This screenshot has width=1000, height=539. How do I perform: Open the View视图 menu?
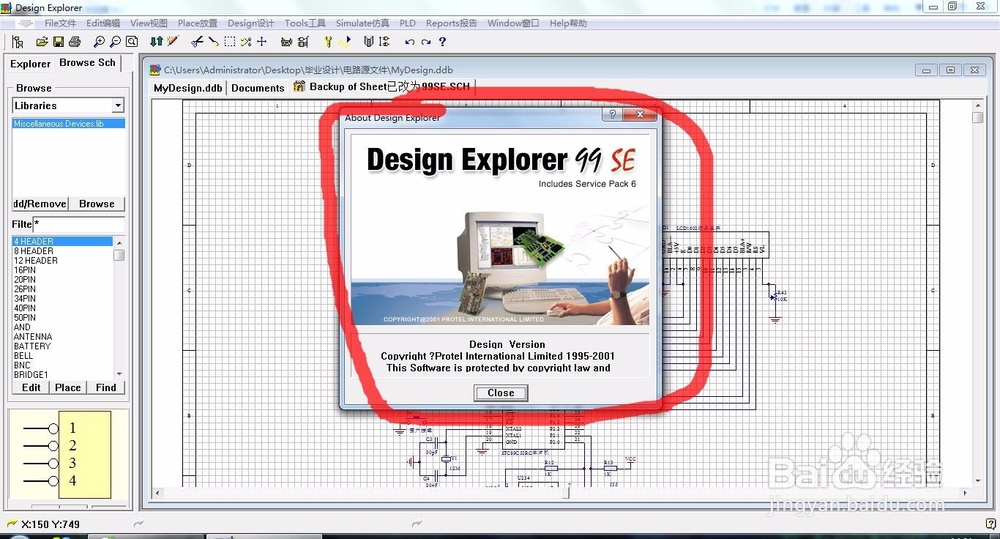(x=149, y=24)
